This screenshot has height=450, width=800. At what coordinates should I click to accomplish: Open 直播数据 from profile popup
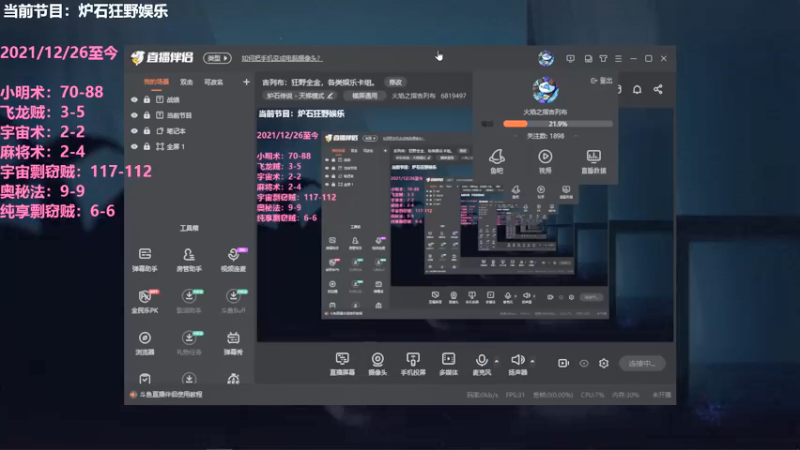(x=593, y=161)
